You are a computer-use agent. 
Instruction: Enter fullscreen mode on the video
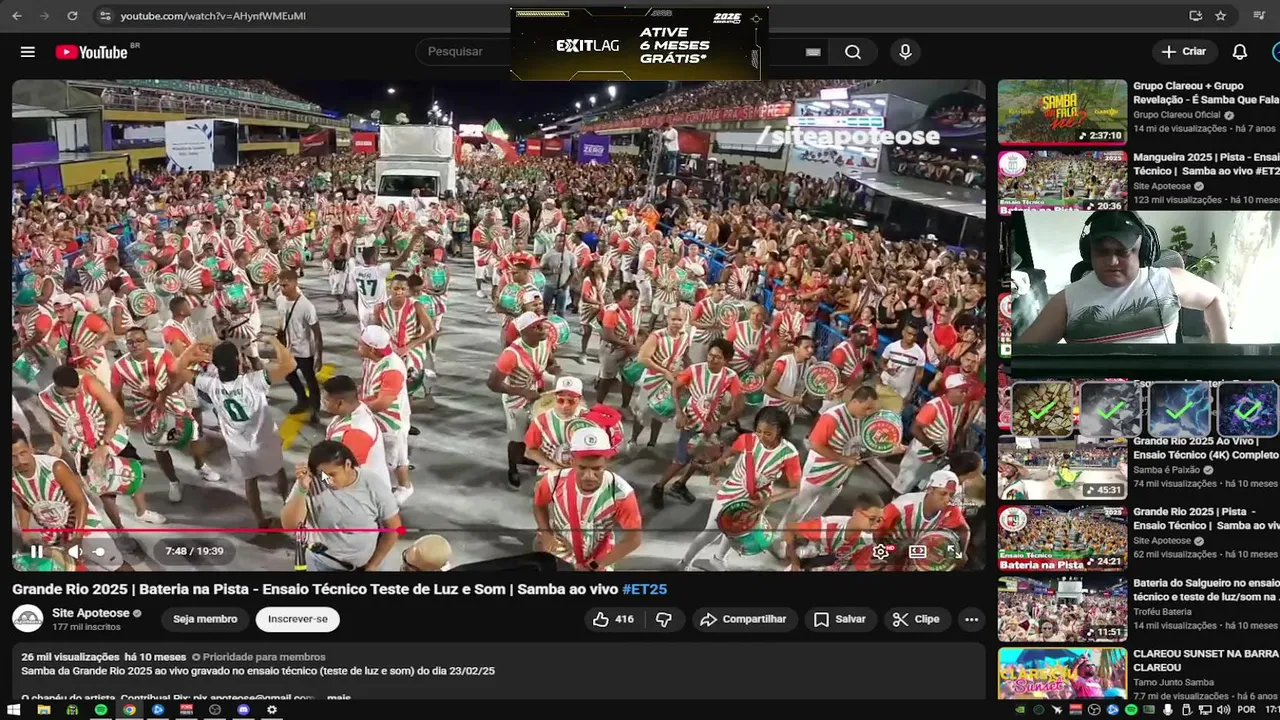tap(954, 551)
